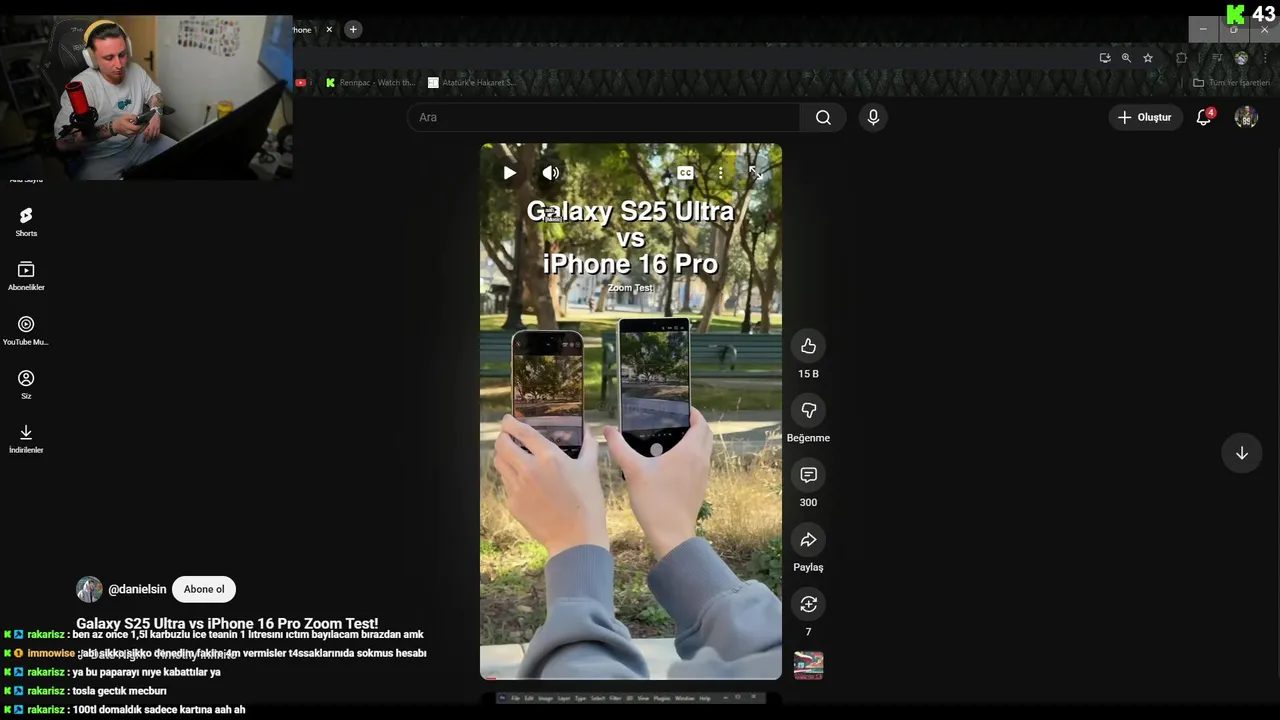
Task: Open the Rennpac Kick bookmark
Action: click(370, 82)
